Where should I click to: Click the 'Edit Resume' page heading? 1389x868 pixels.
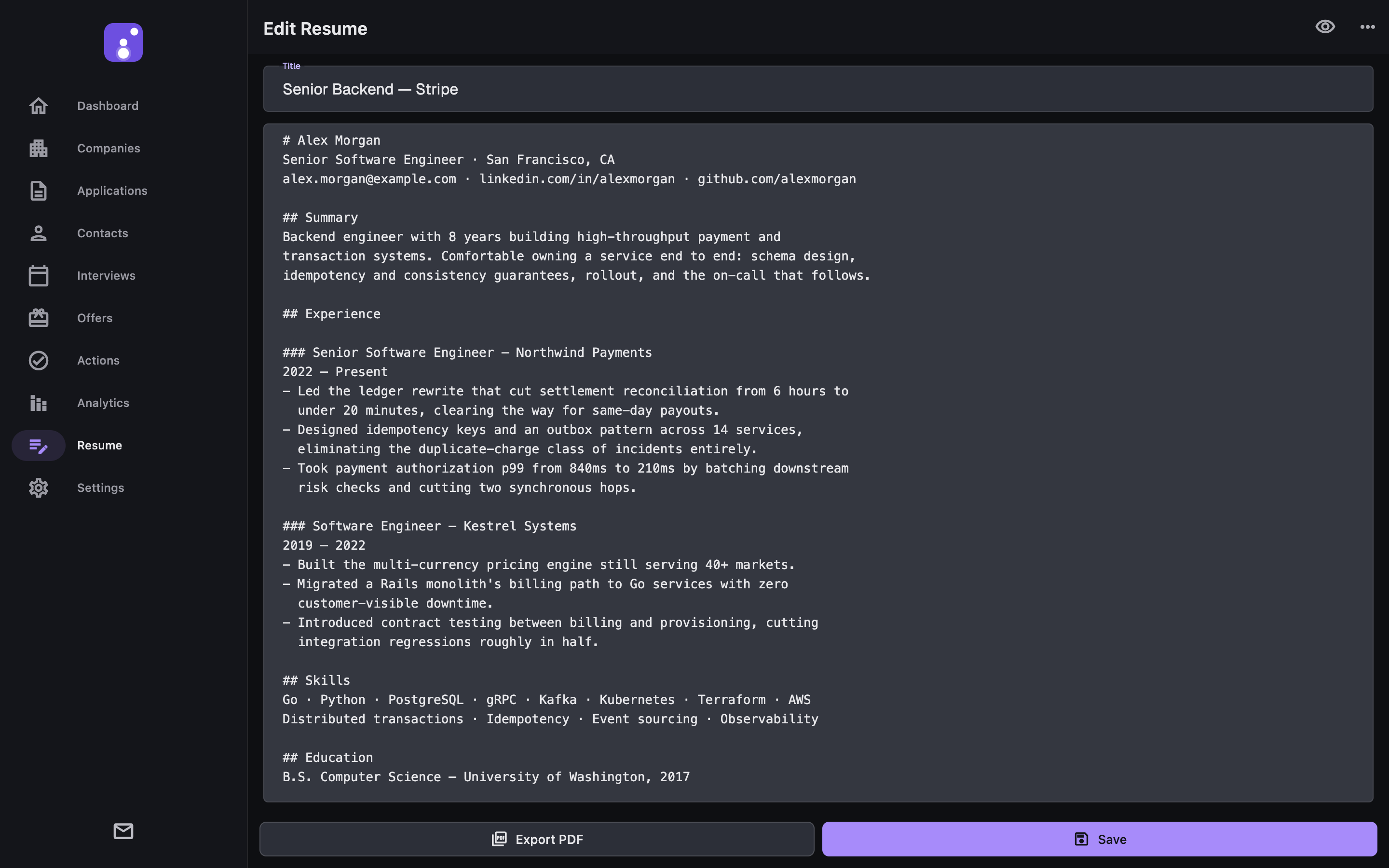pyautogui.click(x=315, y=29)
